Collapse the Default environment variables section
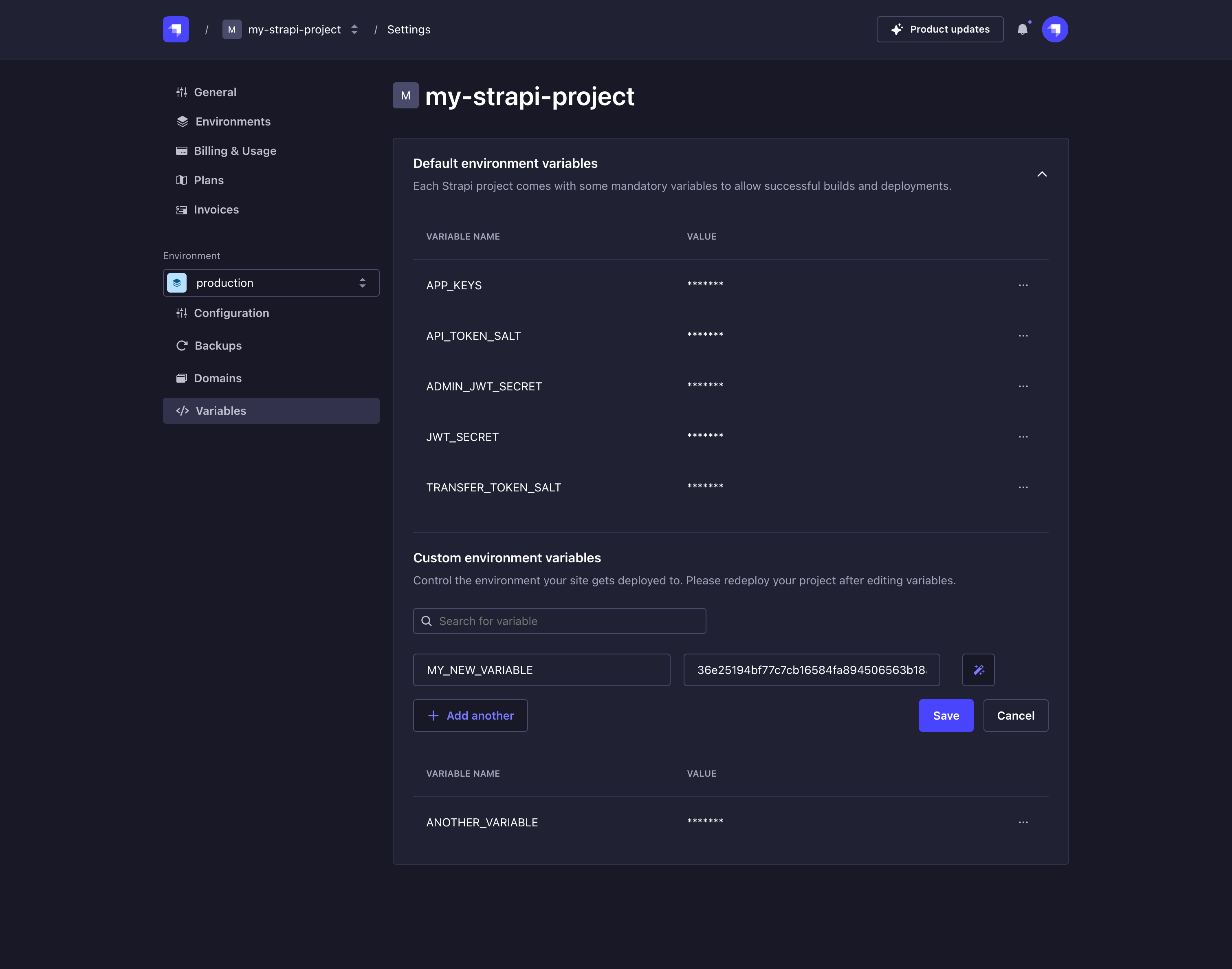1232x969 pixels. point(1043,174)
